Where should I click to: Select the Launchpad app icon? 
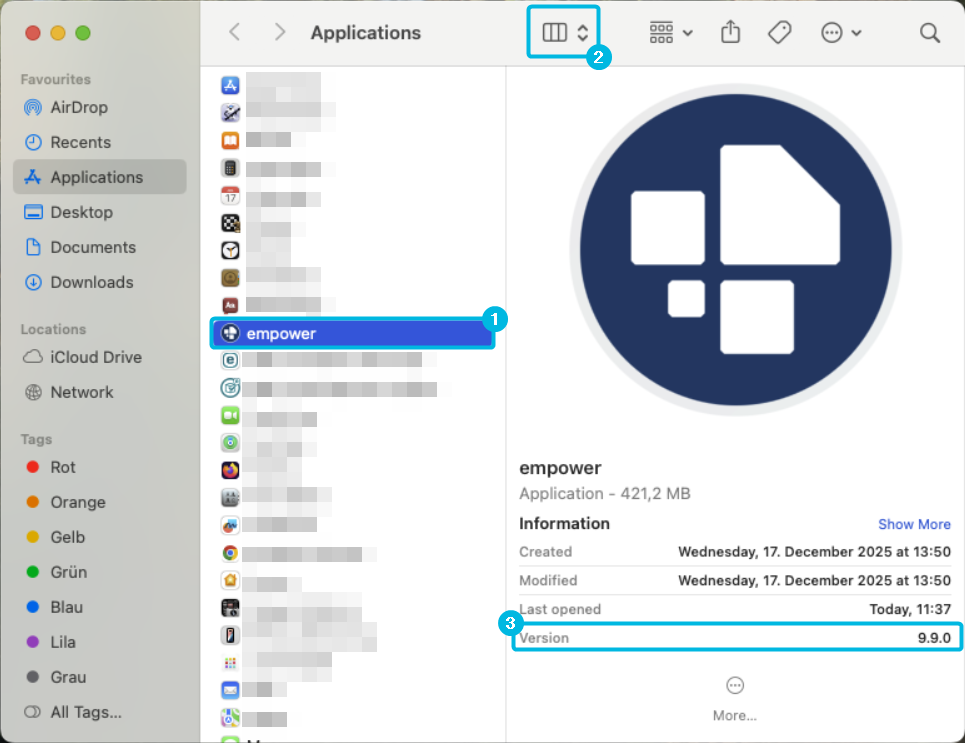tap(230, 663)
